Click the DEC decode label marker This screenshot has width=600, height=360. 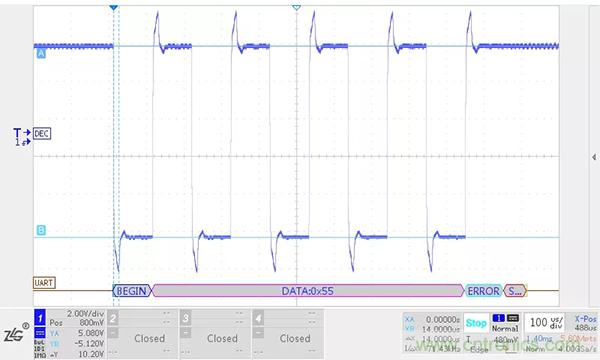42,134
